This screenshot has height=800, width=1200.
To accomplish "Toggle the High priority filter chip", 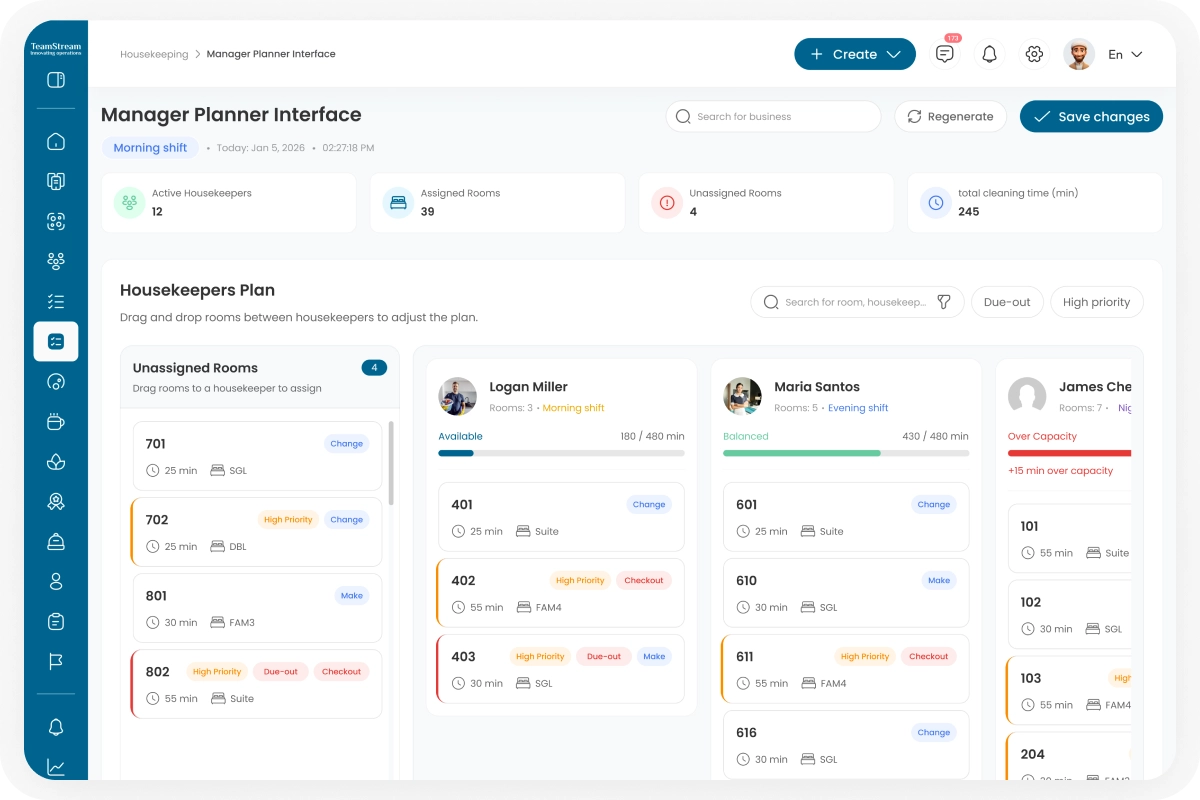I will (1096, 302).
